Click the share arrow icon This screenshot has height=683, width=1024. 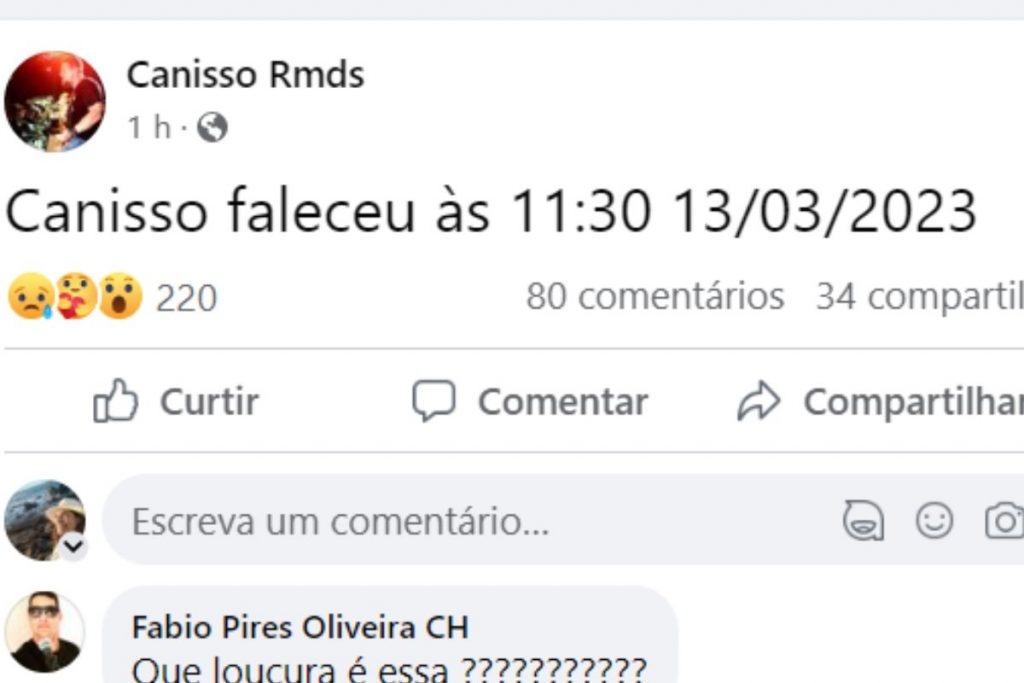[x=758, y=401]
